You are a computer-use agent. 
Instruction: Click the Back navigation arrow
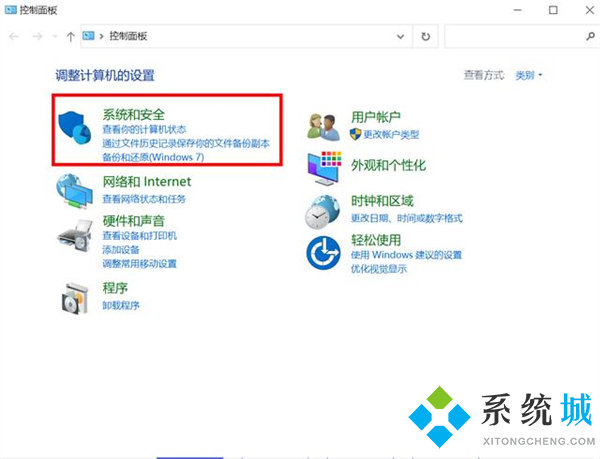point(14,36)
